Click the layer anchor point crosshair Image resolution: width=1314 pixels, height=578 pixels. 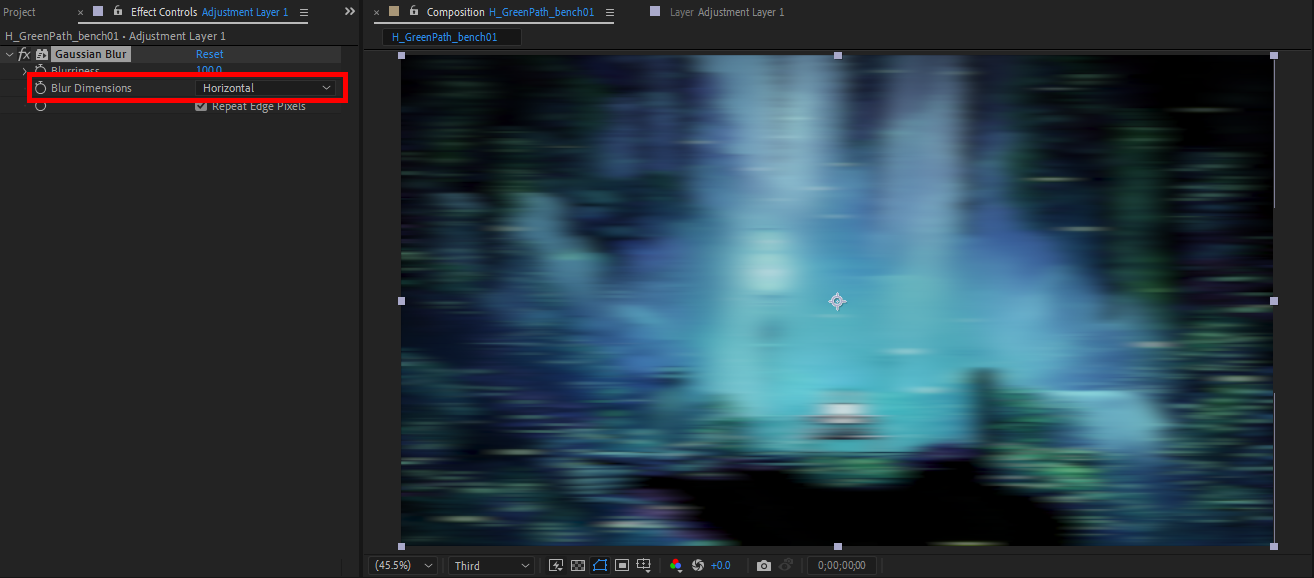[837, 301]
